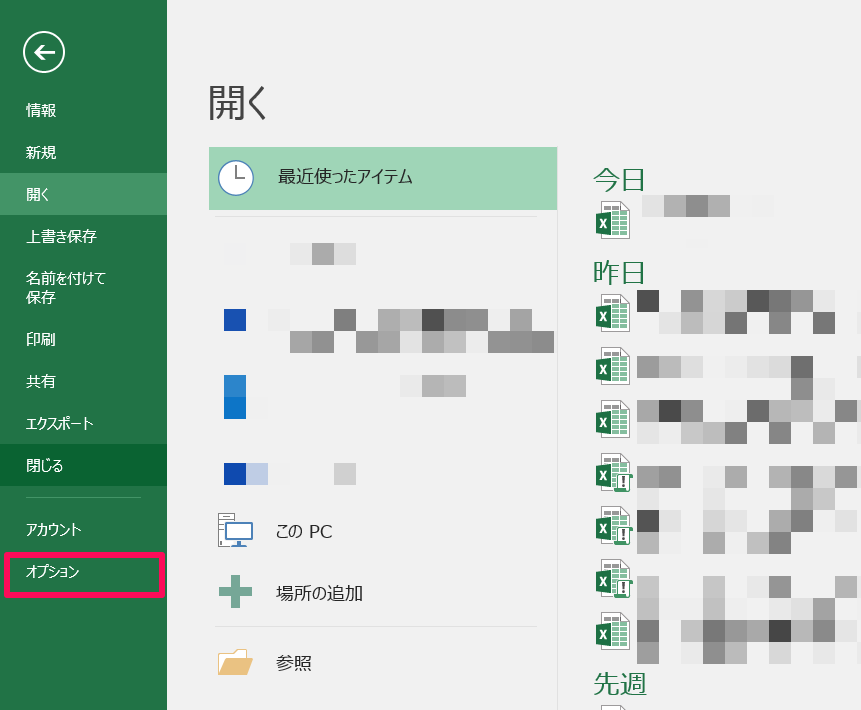Click the Add a Place plus icon

tap(235, 592)
